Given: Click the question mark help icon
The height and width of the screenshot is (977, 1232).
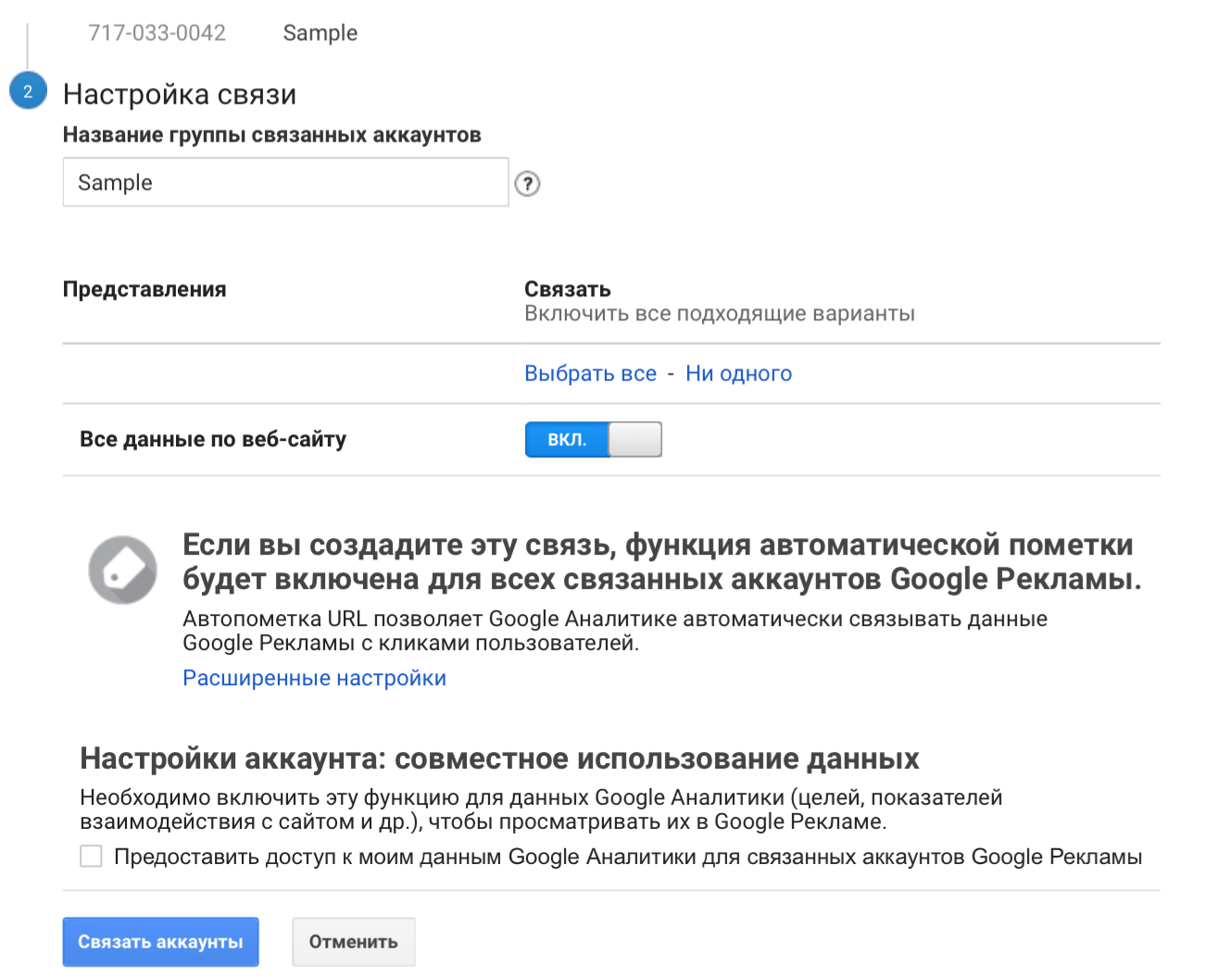Looking at the screenshot, I should 527,184.
